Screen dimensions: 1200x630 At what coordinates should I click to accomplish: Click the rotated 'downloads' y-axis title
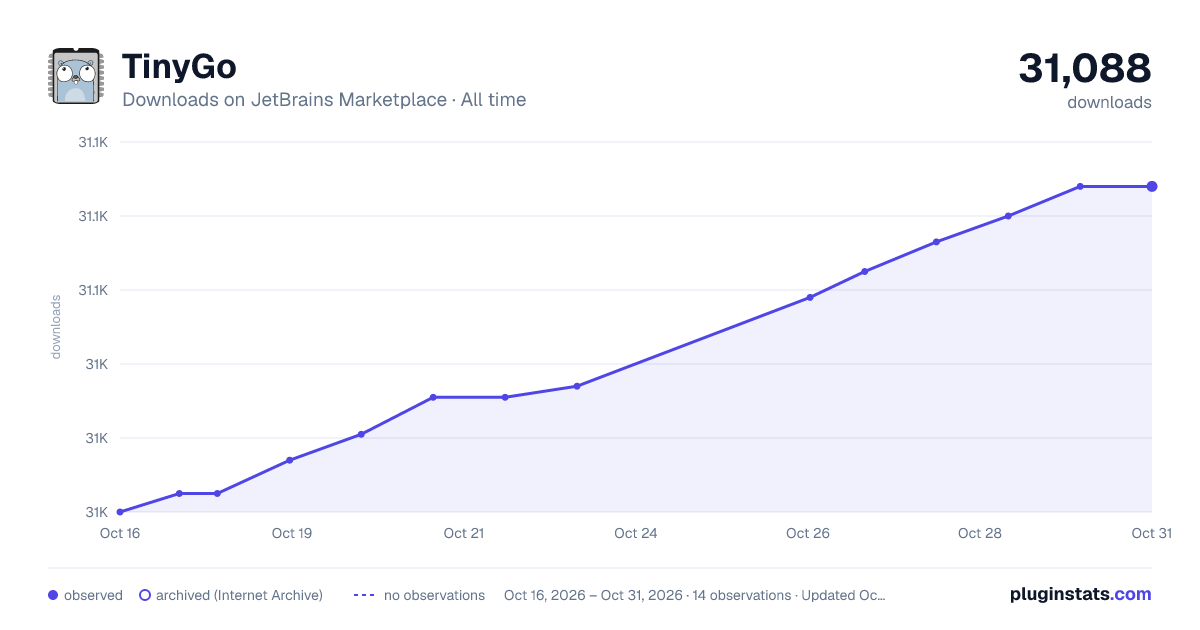point(56,326)
